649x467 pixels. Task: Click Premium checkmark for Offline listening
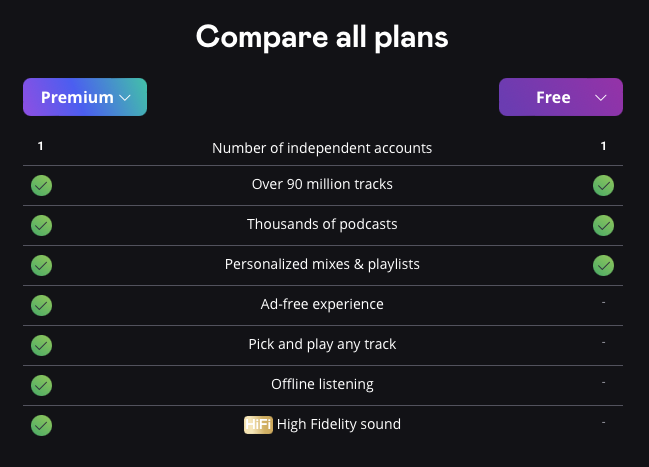tap(41, 385)
